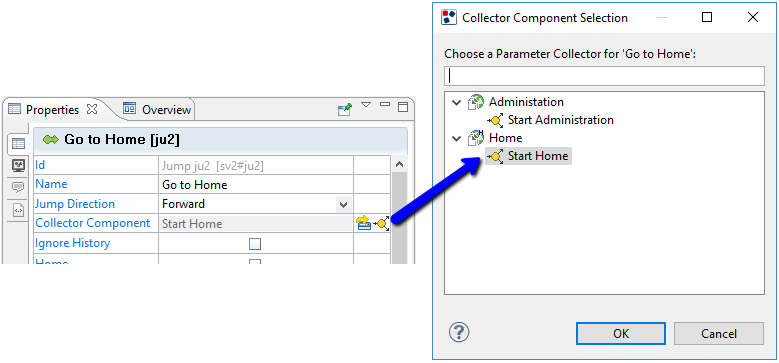
Task: Click the Jump Direction property label
Action: [75, 204]
